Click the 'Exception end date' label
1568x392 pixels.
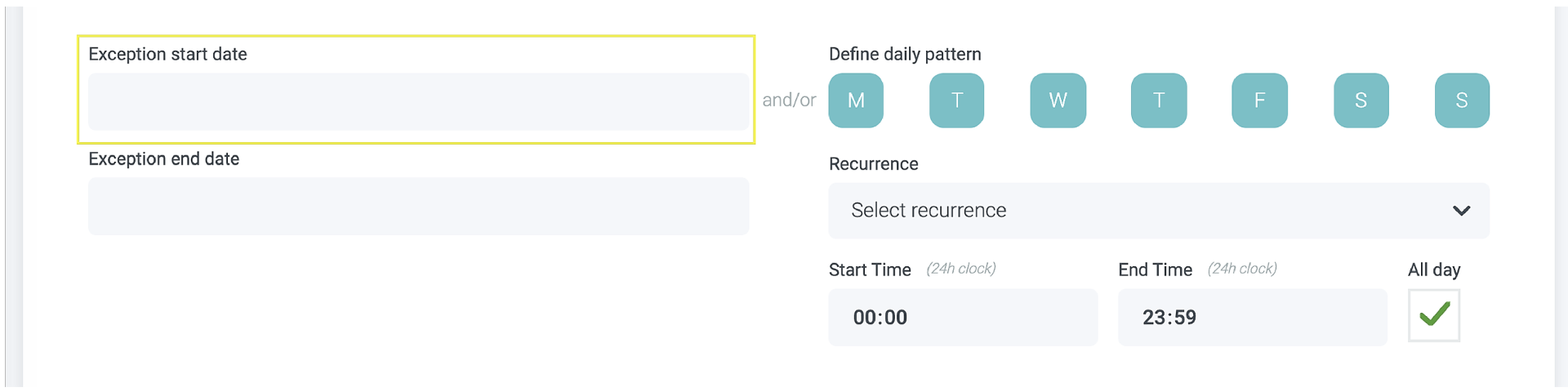point(163,158)
